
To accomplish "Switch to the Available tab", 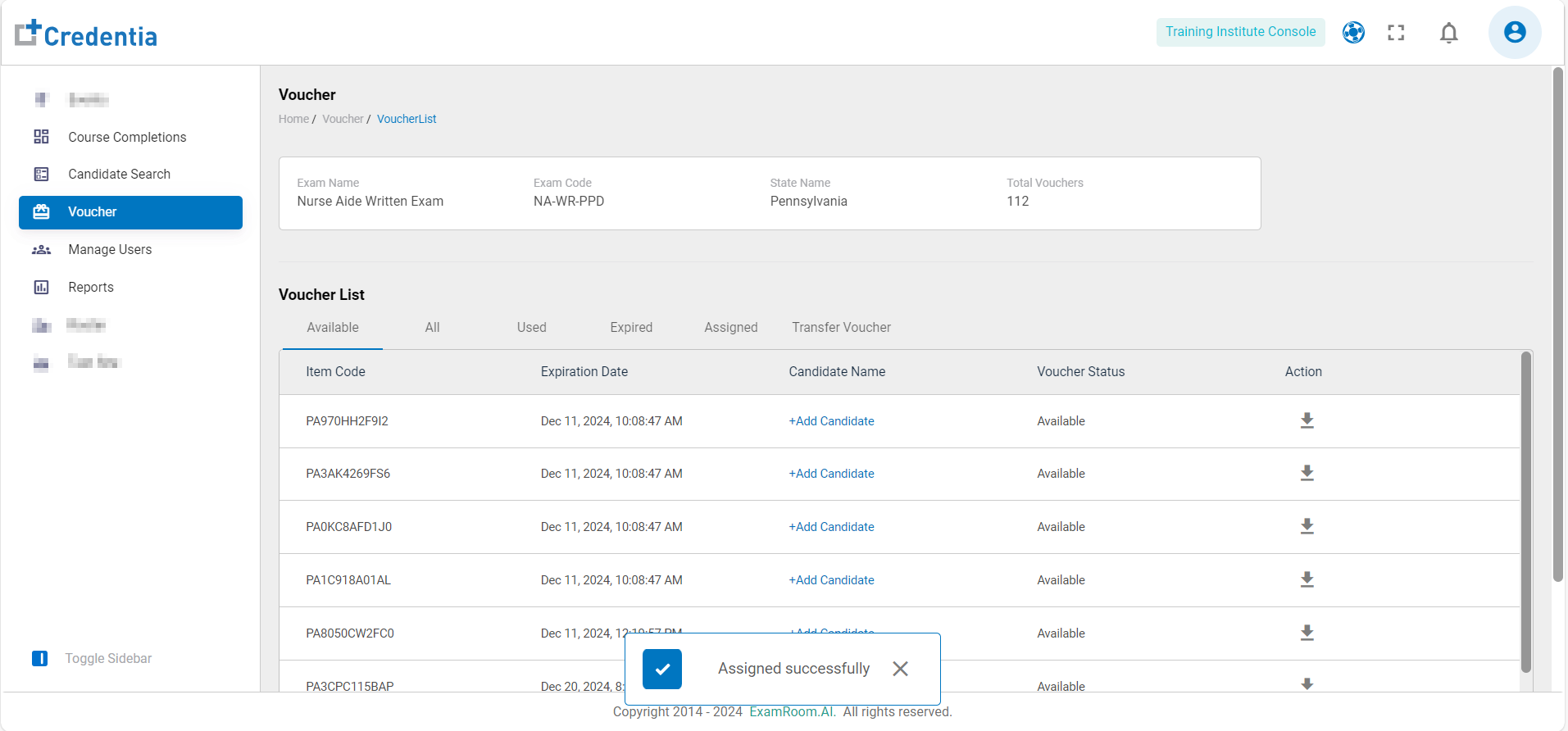I will pyautogui.click(x=333, y=327).
